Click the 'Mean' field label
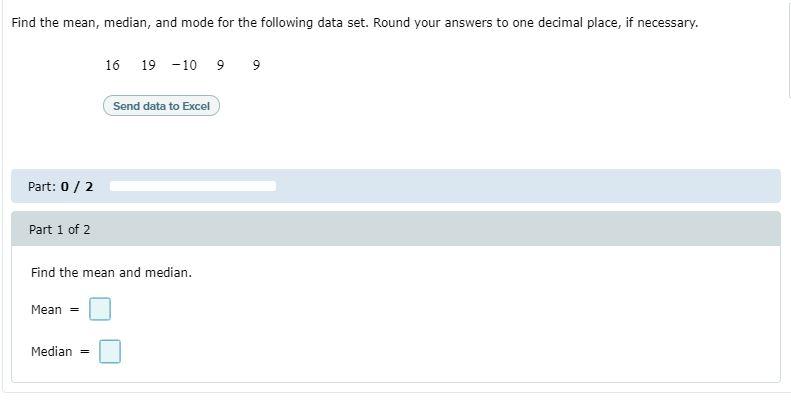Viewport: 791px width, 416px height. pyautogui.click(x=46, y=310)
